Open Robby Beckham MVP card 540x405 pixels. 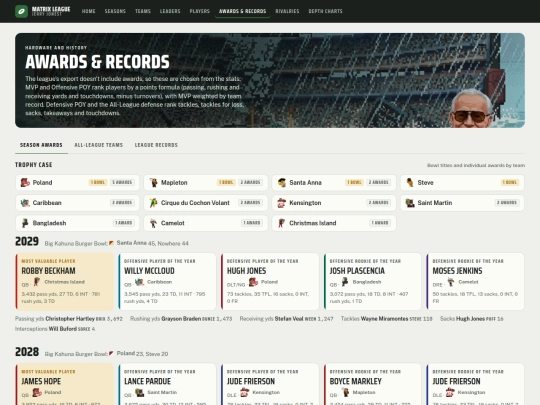(x=65, y=281)
